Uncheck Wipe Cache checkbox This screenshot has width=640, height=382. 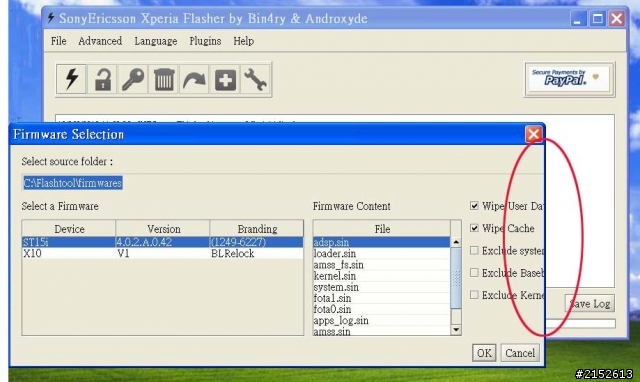(x=474, y=228)
